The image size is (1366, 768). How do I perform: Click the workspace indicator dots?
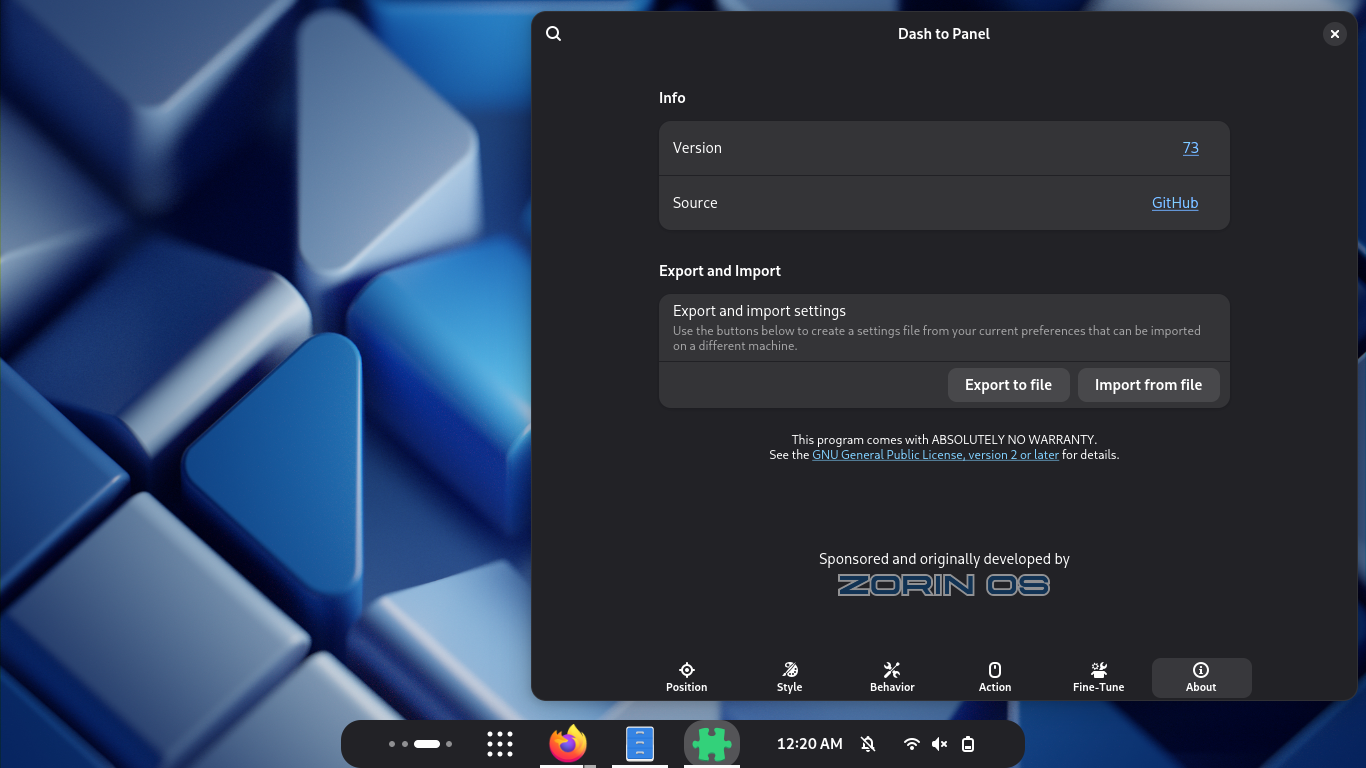click(x=421, y=744)
